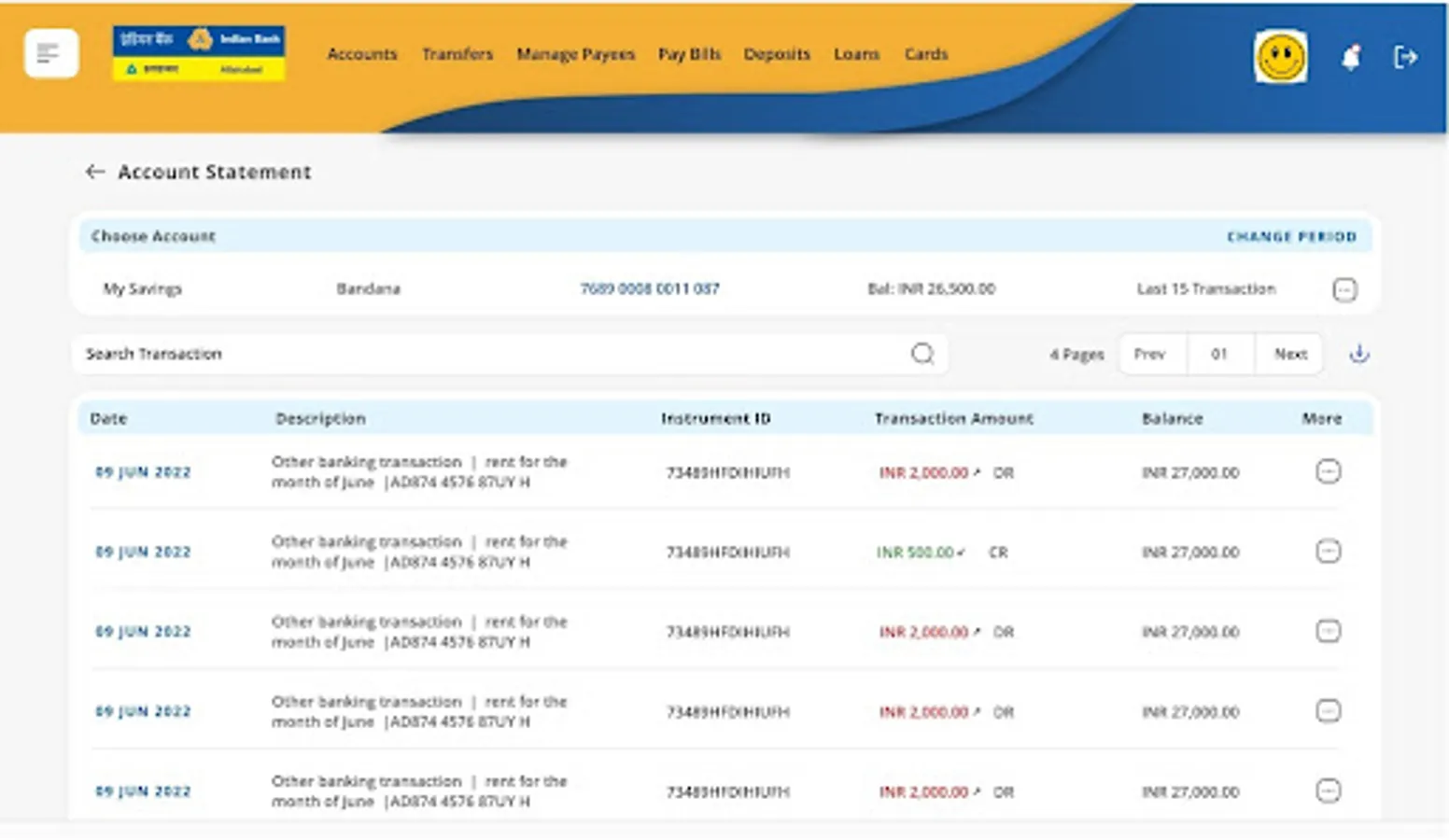Open More options for the INR 500.00 credit row

[x=1328, y=551]
